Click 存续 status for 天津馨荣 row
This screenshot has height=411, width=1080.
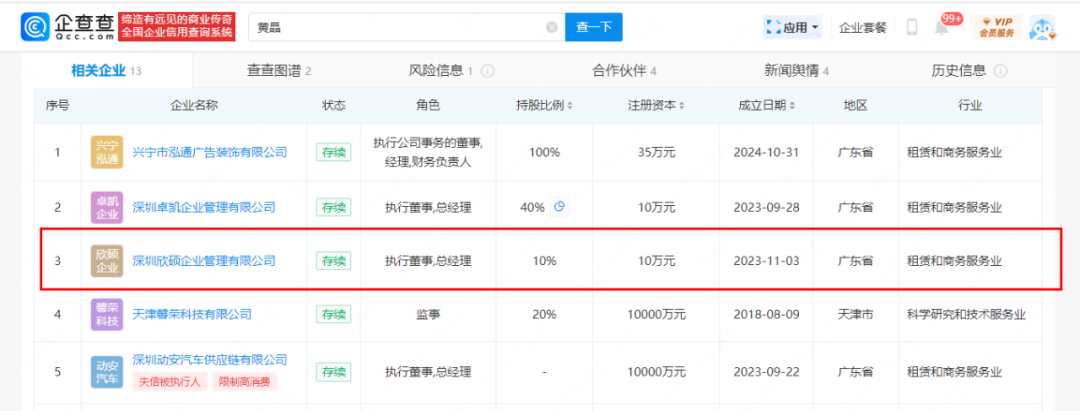(x=333, y=315)
